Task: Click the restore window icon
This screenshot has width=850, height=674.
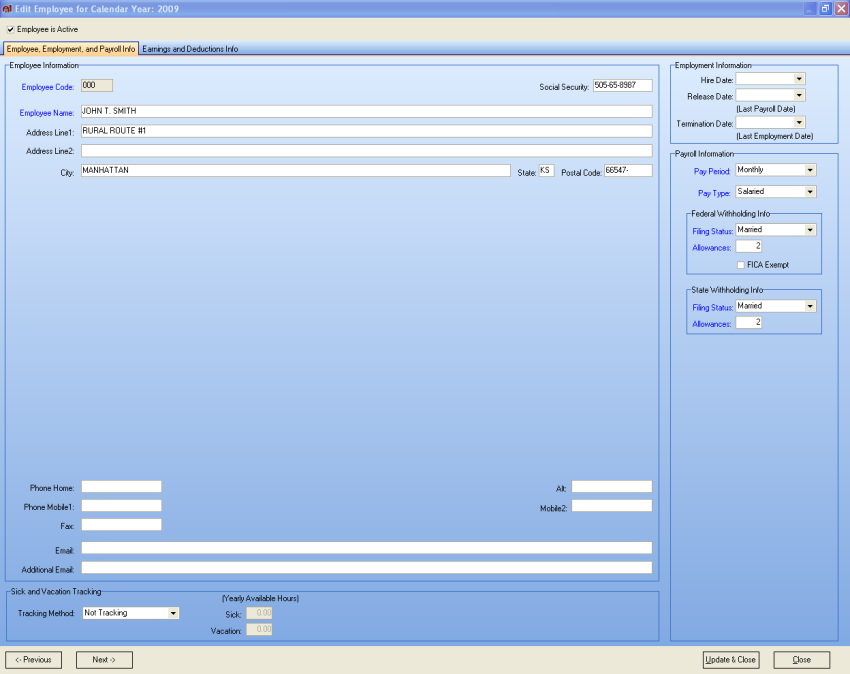Action: pyautogui.click(x=825, y=9)
